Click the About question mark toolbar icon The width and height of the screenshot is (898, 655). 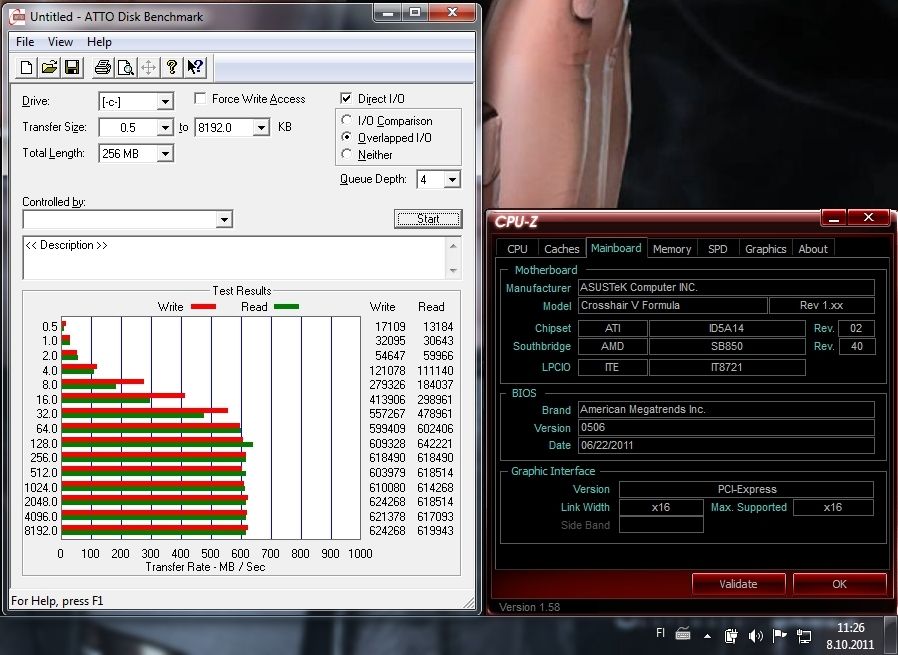coord(171,68)
